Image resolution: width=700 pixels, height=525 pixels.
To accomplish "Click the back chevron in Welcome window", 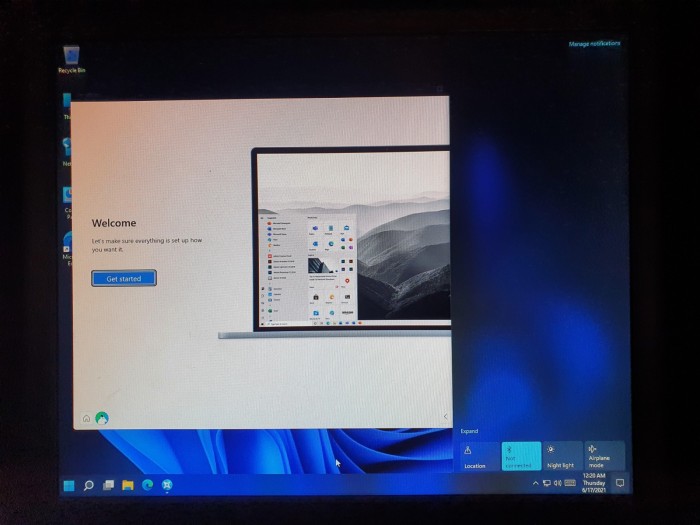I will tap(445, 416).
